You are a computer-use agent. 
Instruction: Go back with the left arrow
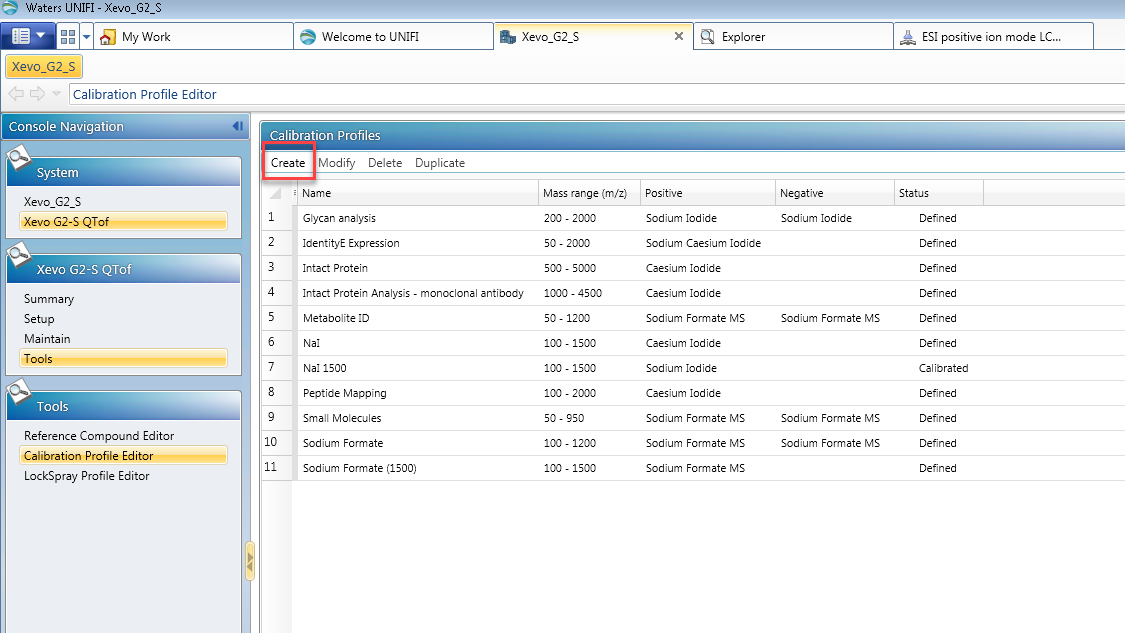click(16, 94)
